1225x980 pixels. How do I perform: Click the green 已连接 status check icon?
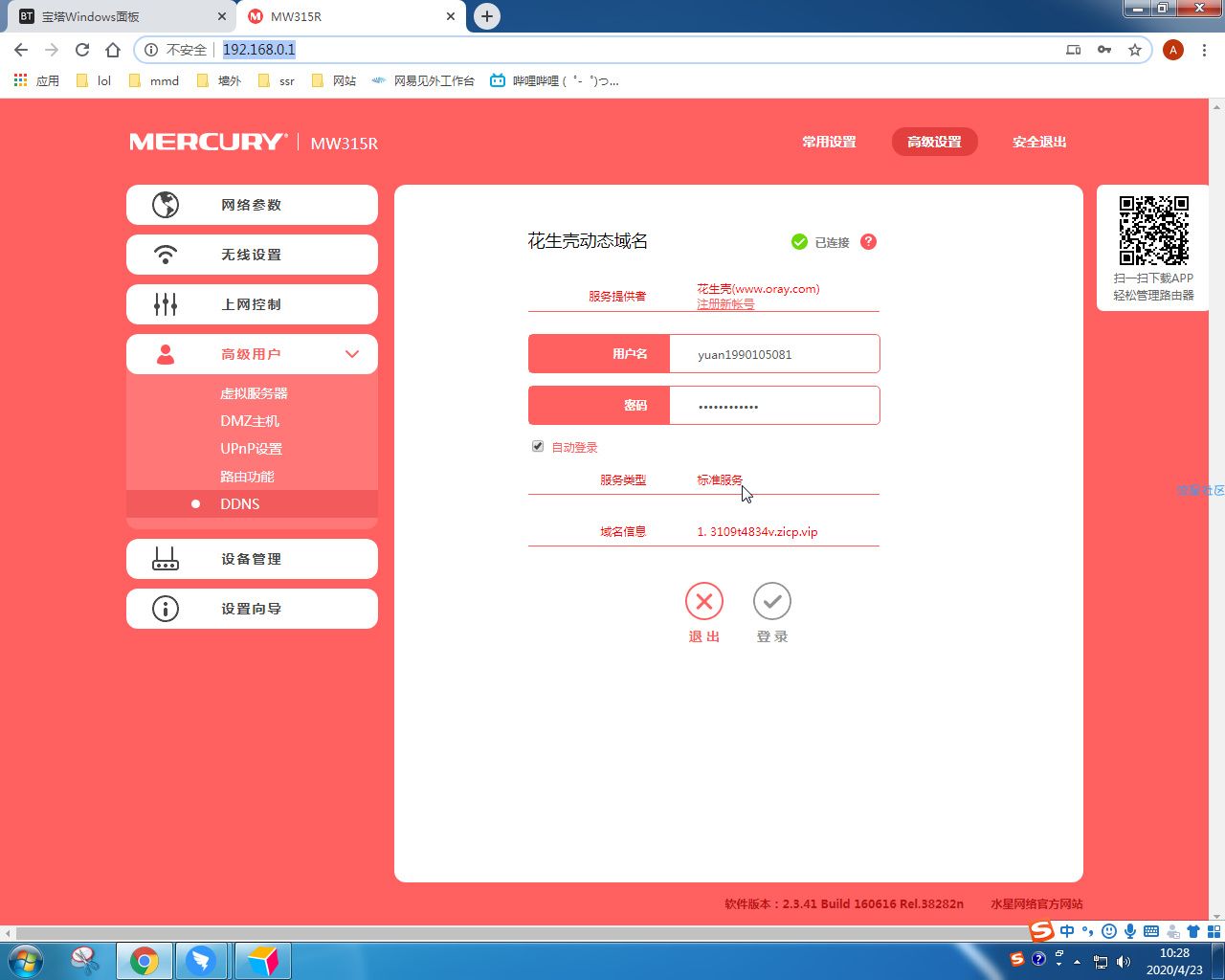pyautogui.click(x=799, y=242)
